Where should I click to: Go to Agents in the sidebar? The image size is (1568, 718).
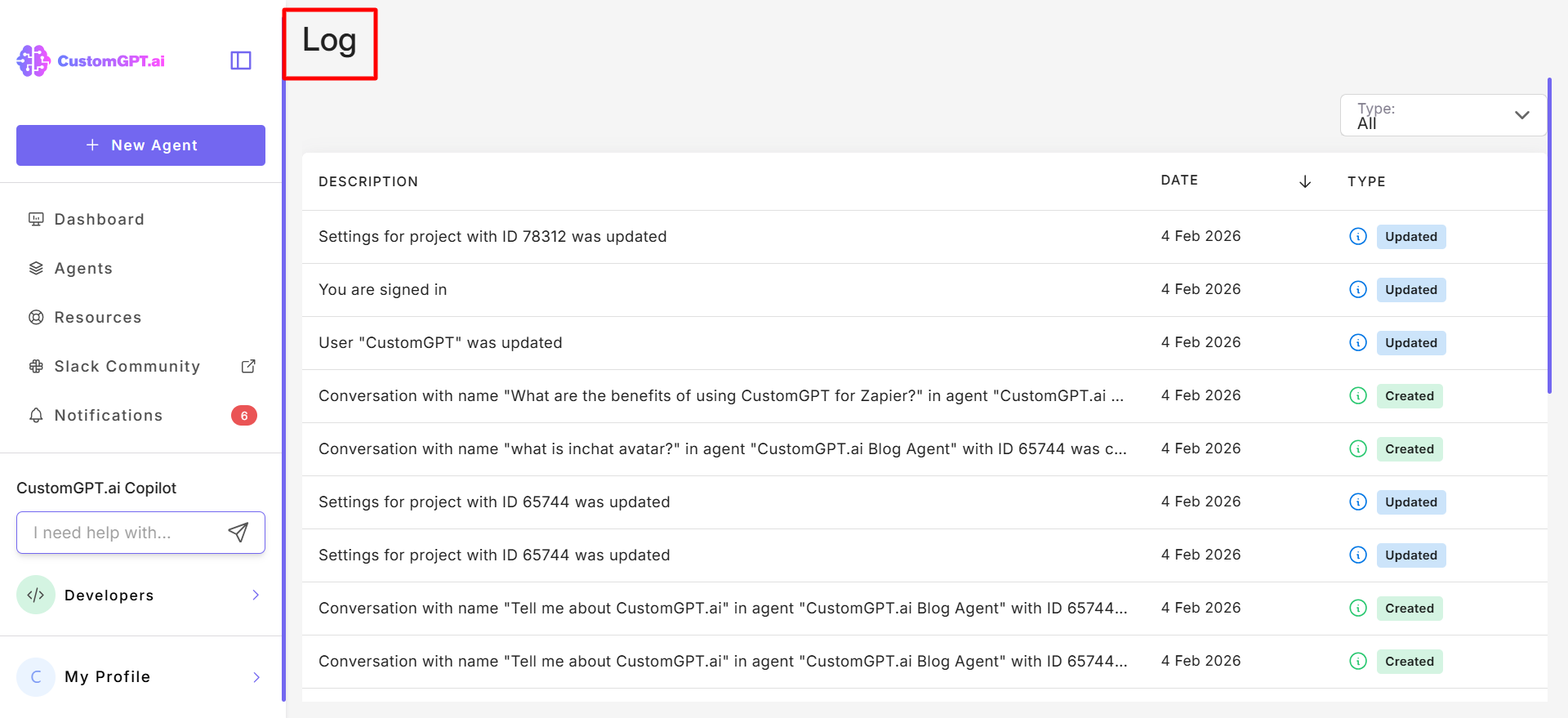click(83, 268)
